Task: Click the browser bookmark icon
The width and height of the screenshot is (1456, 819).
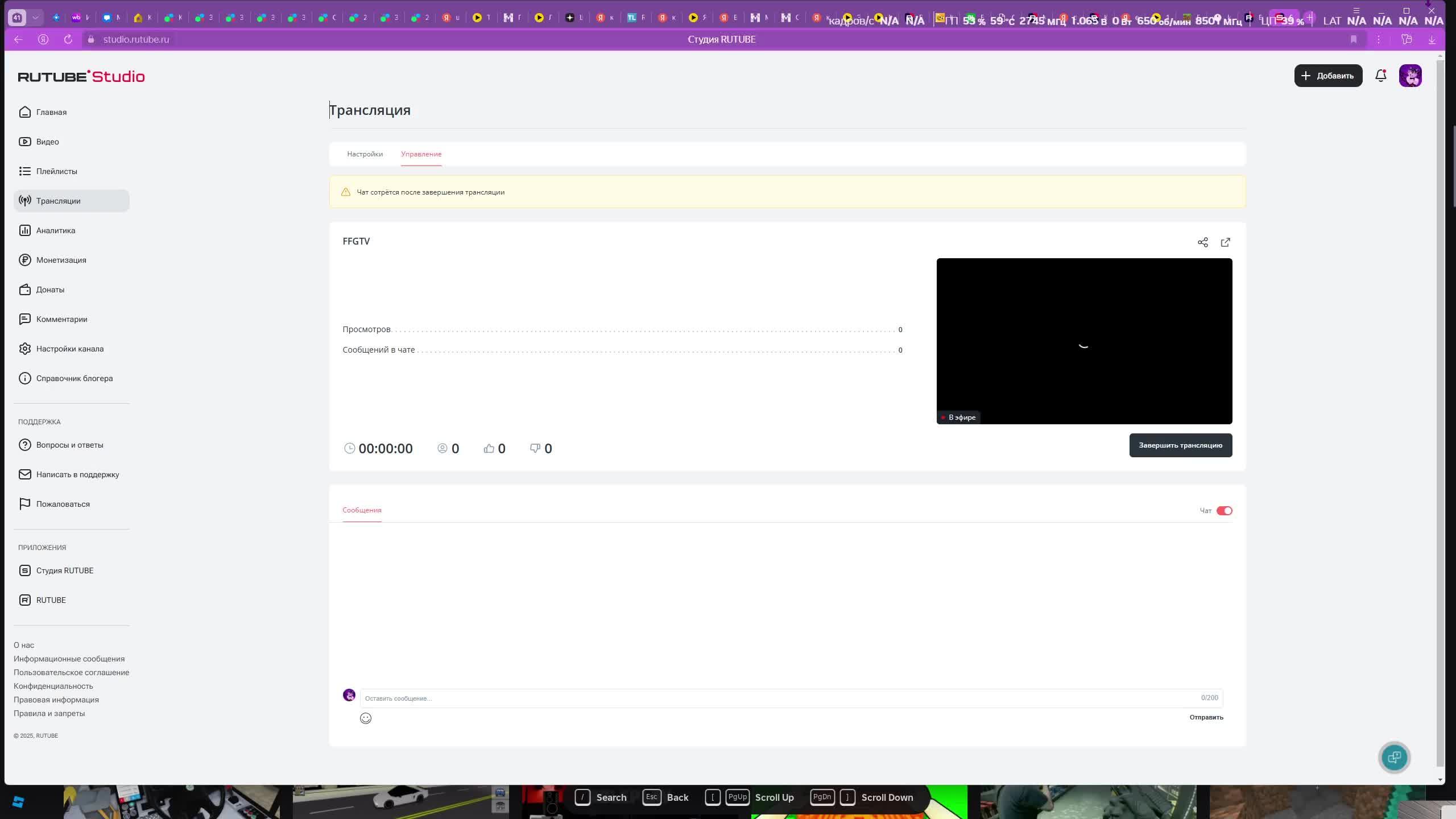Action: pyautogui.click(x=1354, y=39)
